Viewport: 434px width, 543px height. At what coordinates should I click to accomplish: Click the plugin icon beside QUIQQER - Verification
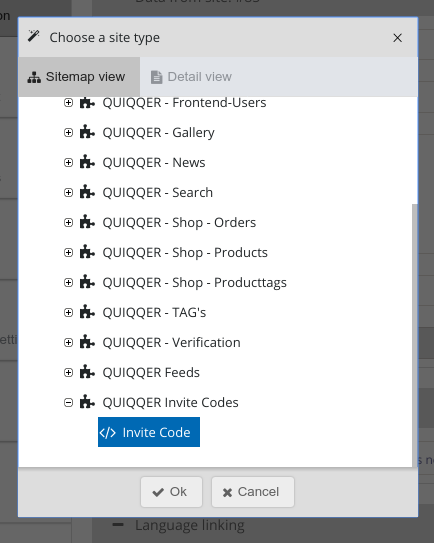(x=87, y=342)
